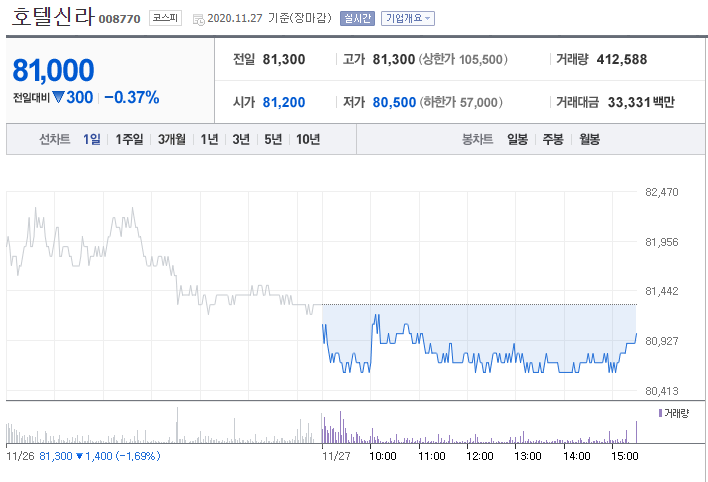Click the 12:00 time axis label
This screenshot has width=708, height=482.
pyautogui.click(x=480, y=456)
